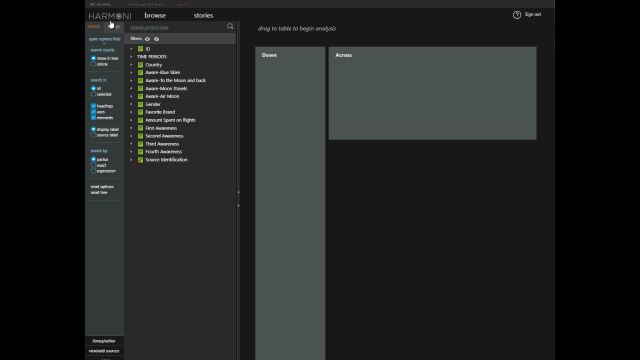Click the library/editor button
This screenshot has width=640, height=360.
[104, 341]
